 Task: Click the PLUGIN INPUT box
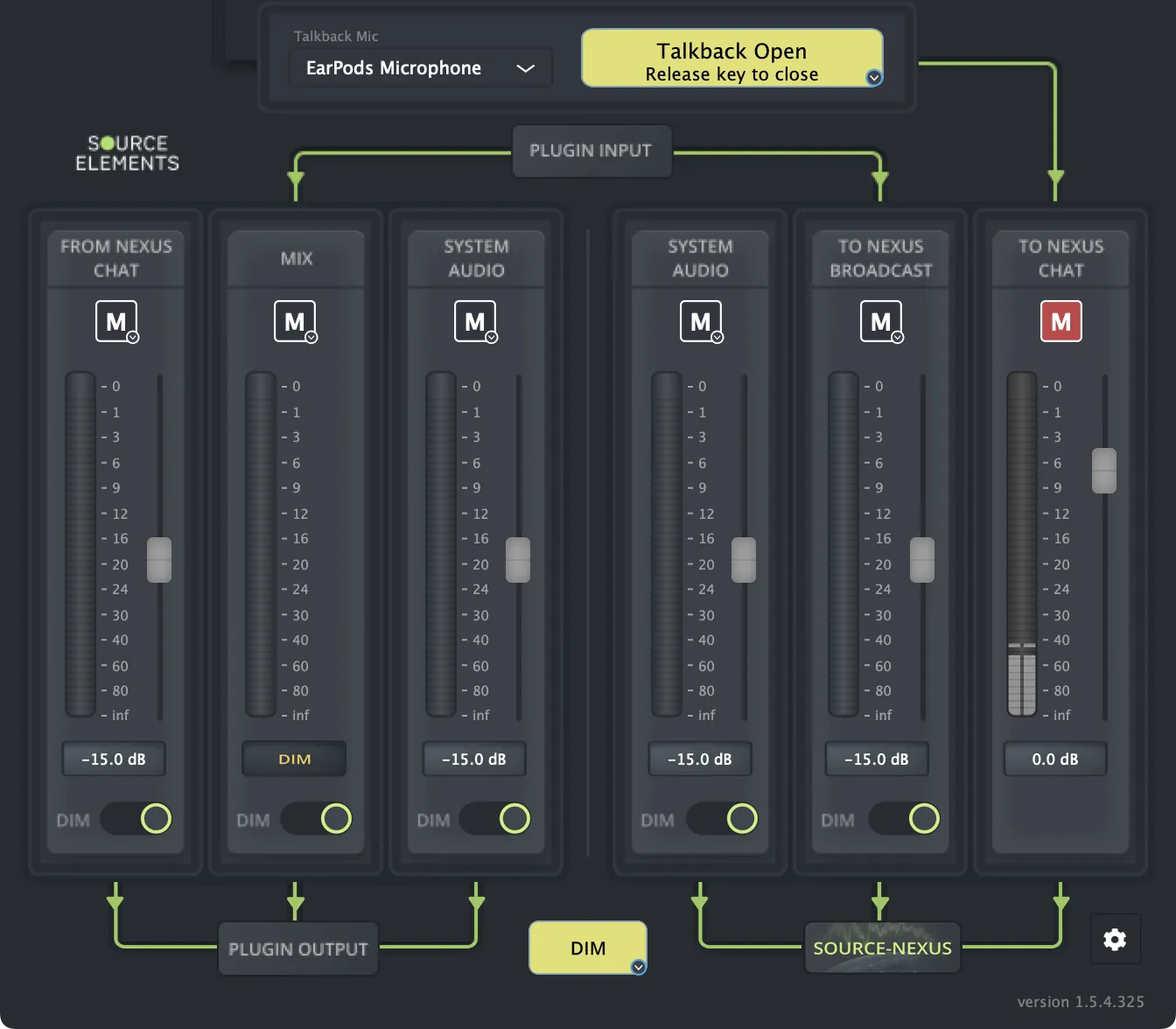coord(591,150)
